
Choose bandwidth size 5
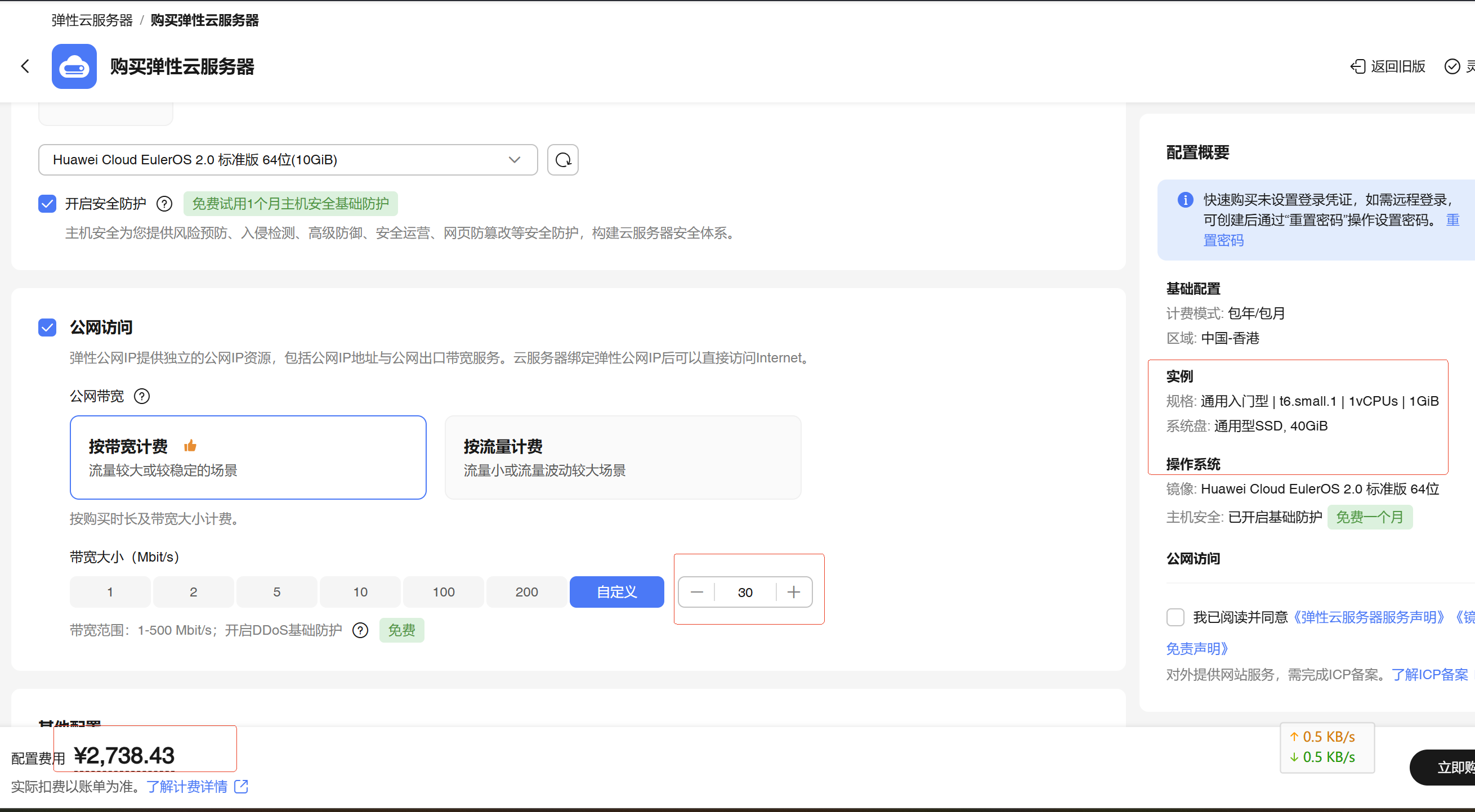(x=276, y=591)
